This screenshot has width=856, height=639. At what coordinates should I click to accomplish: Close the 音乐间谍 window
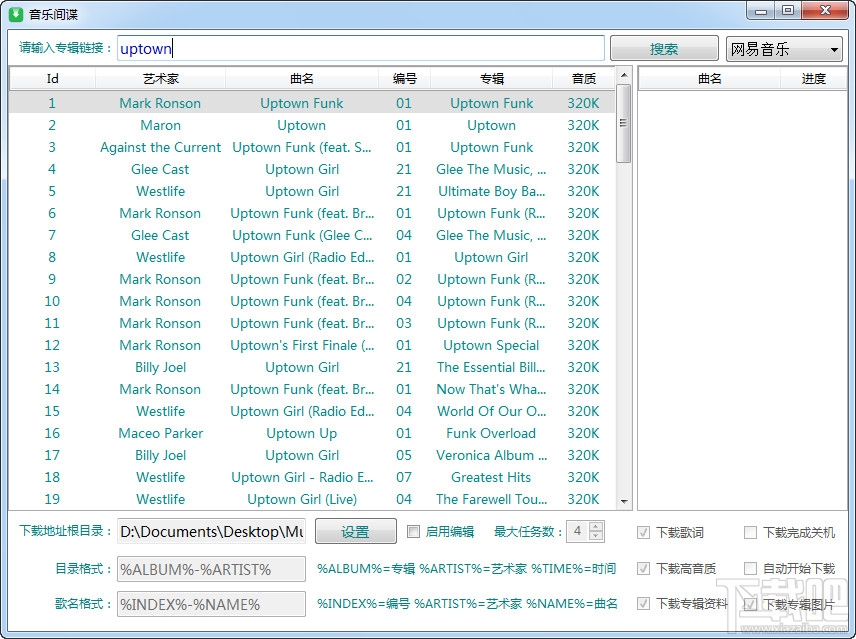click(x=825, y=10)
